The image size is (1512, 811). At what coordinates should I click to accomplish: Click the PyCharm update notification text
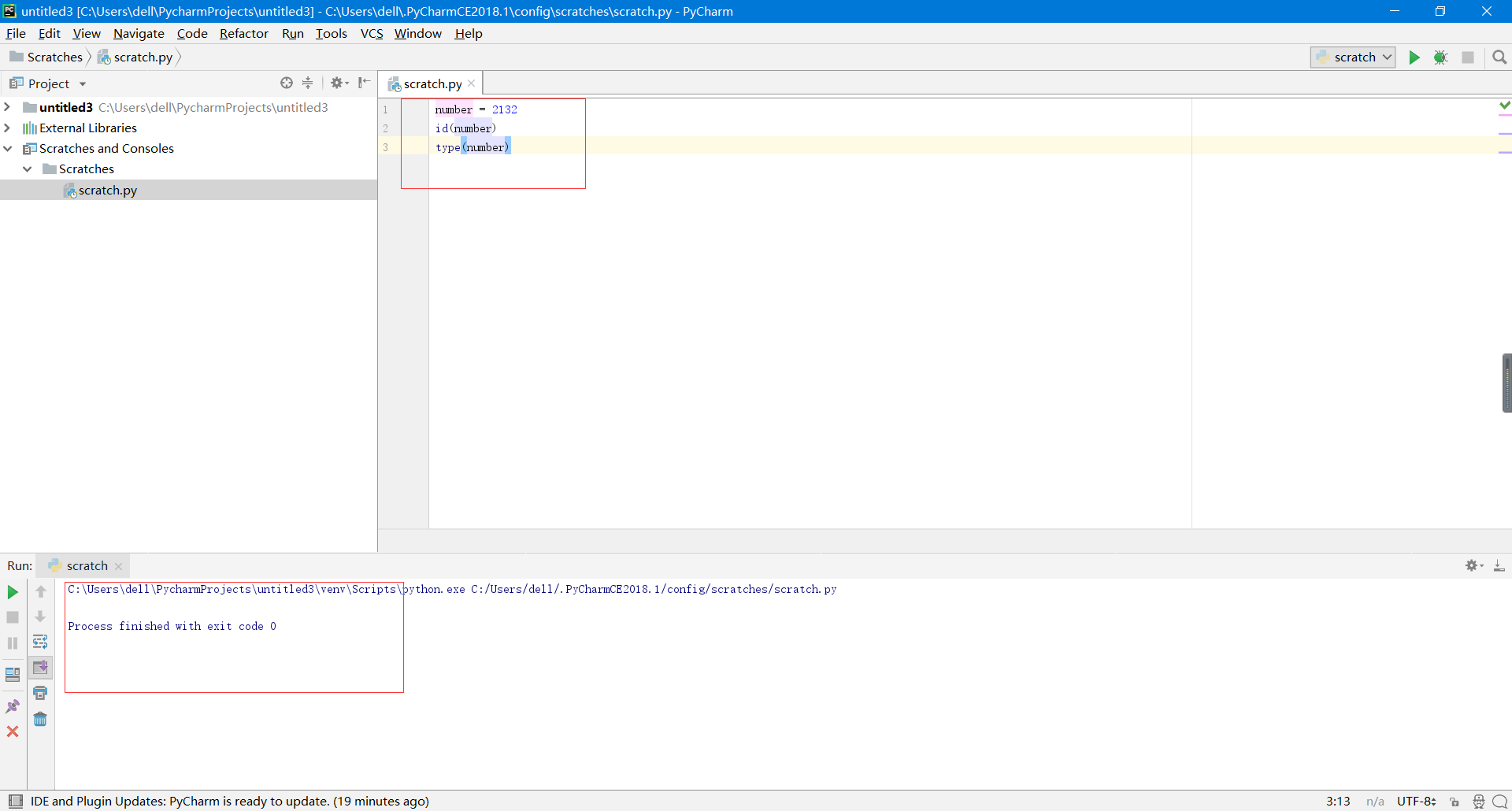(230, 801)
